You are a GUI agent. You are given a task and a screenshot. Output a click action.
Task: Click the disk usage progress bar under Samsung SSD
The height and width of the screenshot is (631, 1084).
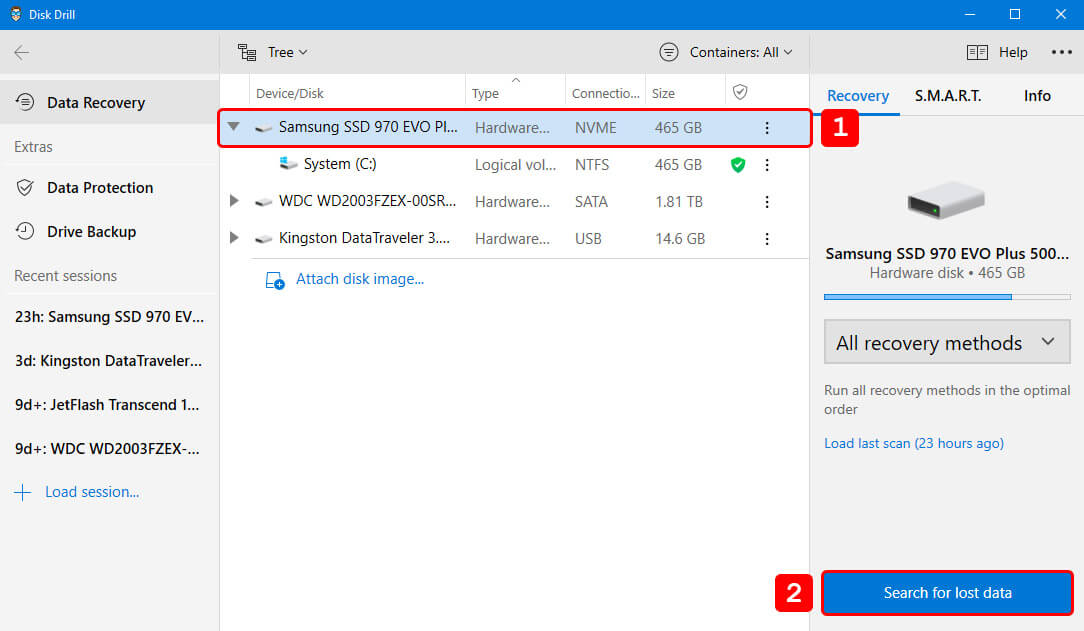[947, 296]
